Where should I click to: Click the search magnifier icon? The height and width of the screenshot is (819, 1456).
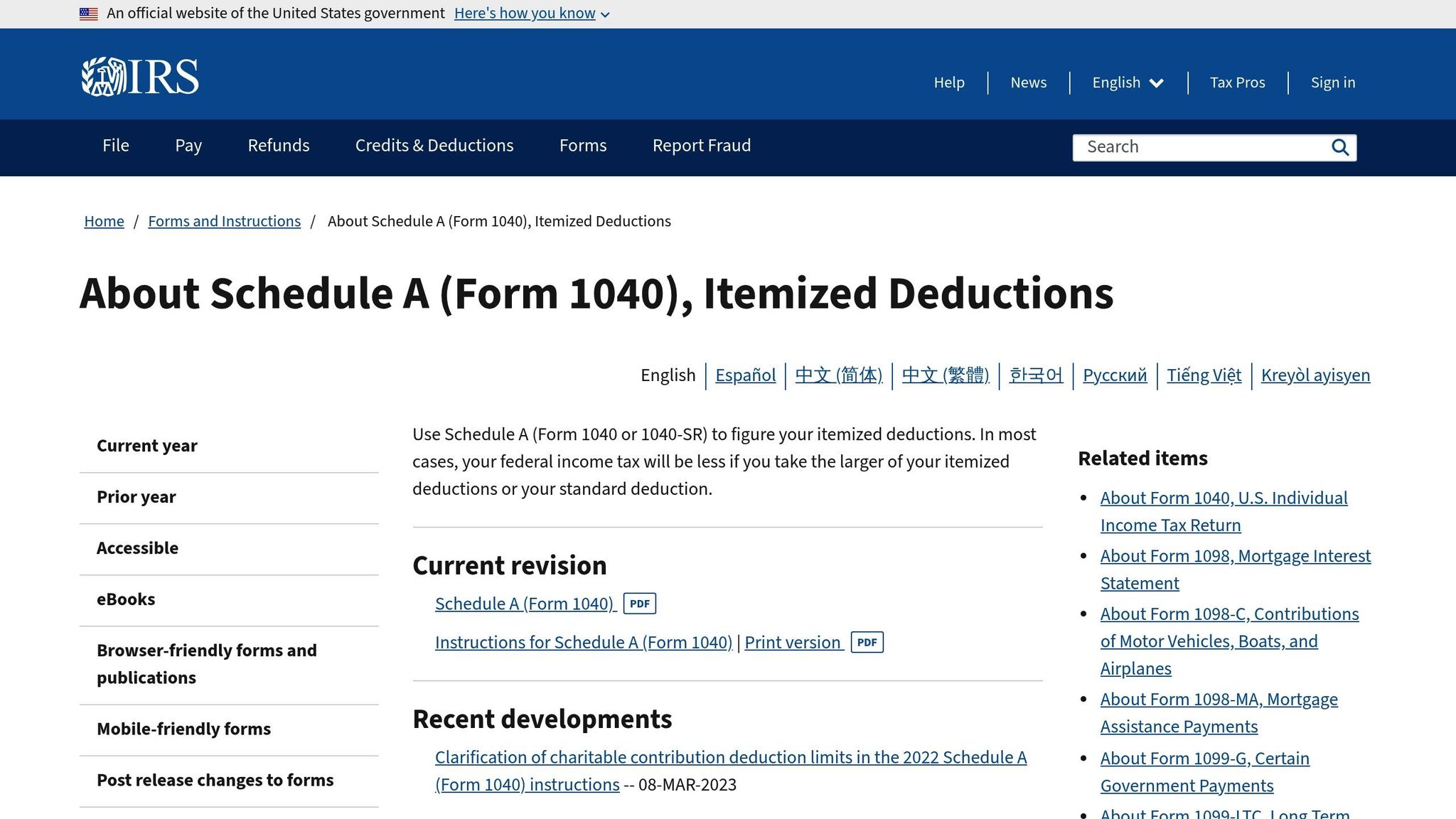pyautogui.click(x=1339, y=147)
